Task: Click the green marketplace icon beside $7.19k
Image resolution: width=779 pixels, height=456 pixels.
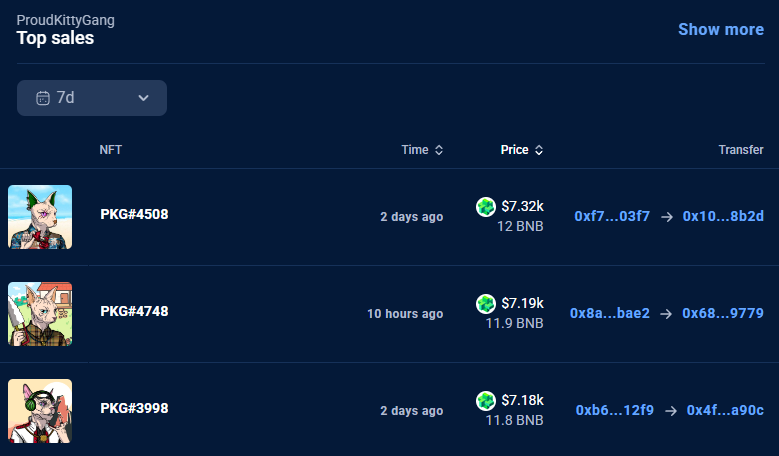Action: coord(486,303)
